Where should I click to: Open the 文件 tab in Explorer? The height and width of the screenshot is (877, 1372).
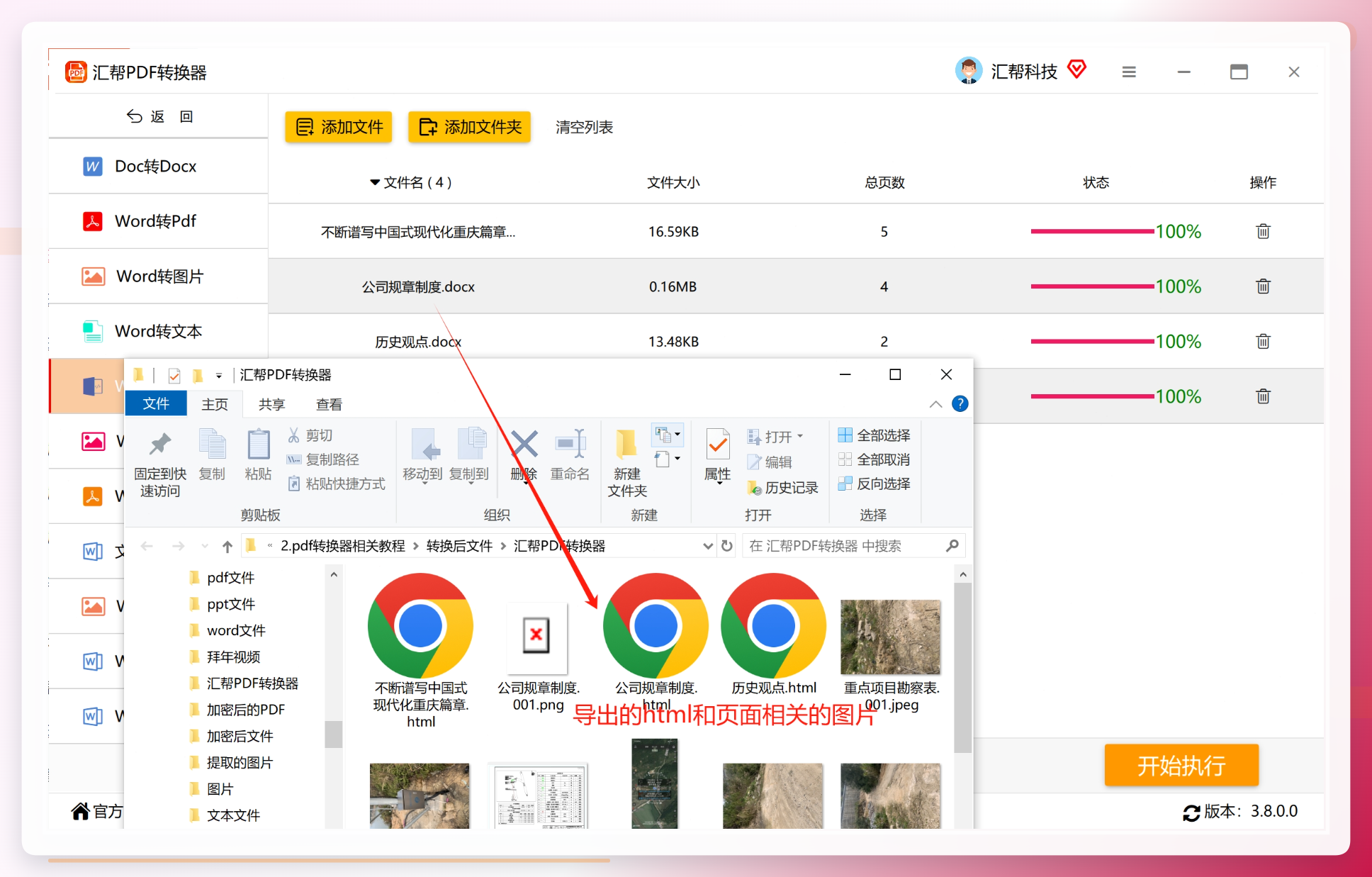pos(156,403)
